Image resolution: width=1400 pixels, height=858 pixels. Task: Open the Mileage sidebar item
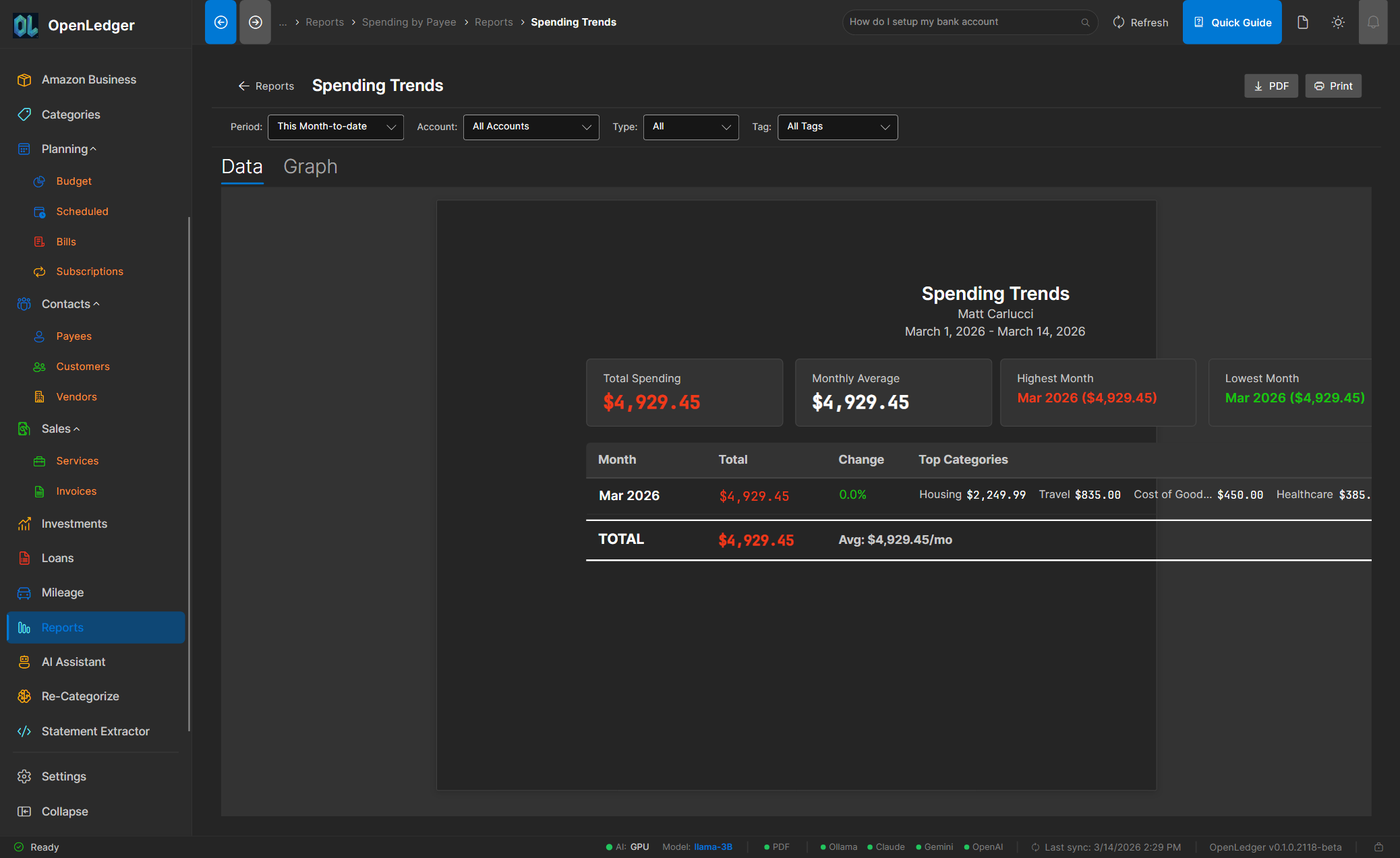click(63, 592)
